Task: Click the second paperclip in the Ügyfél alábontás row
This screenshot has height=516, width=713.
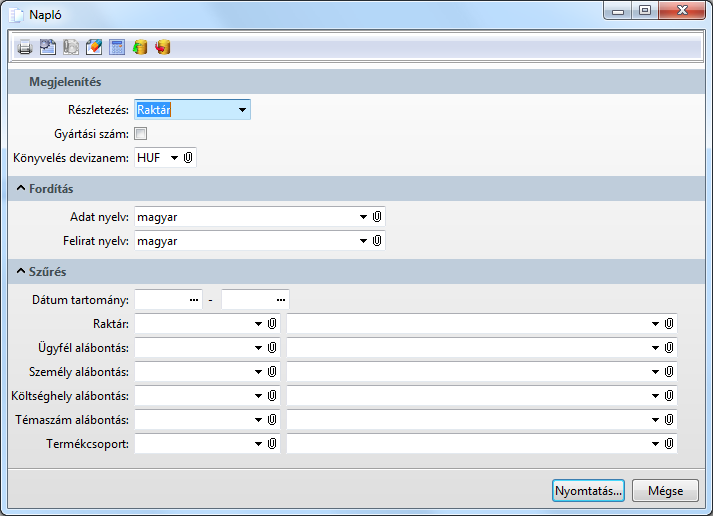Action: pos(668,348)
